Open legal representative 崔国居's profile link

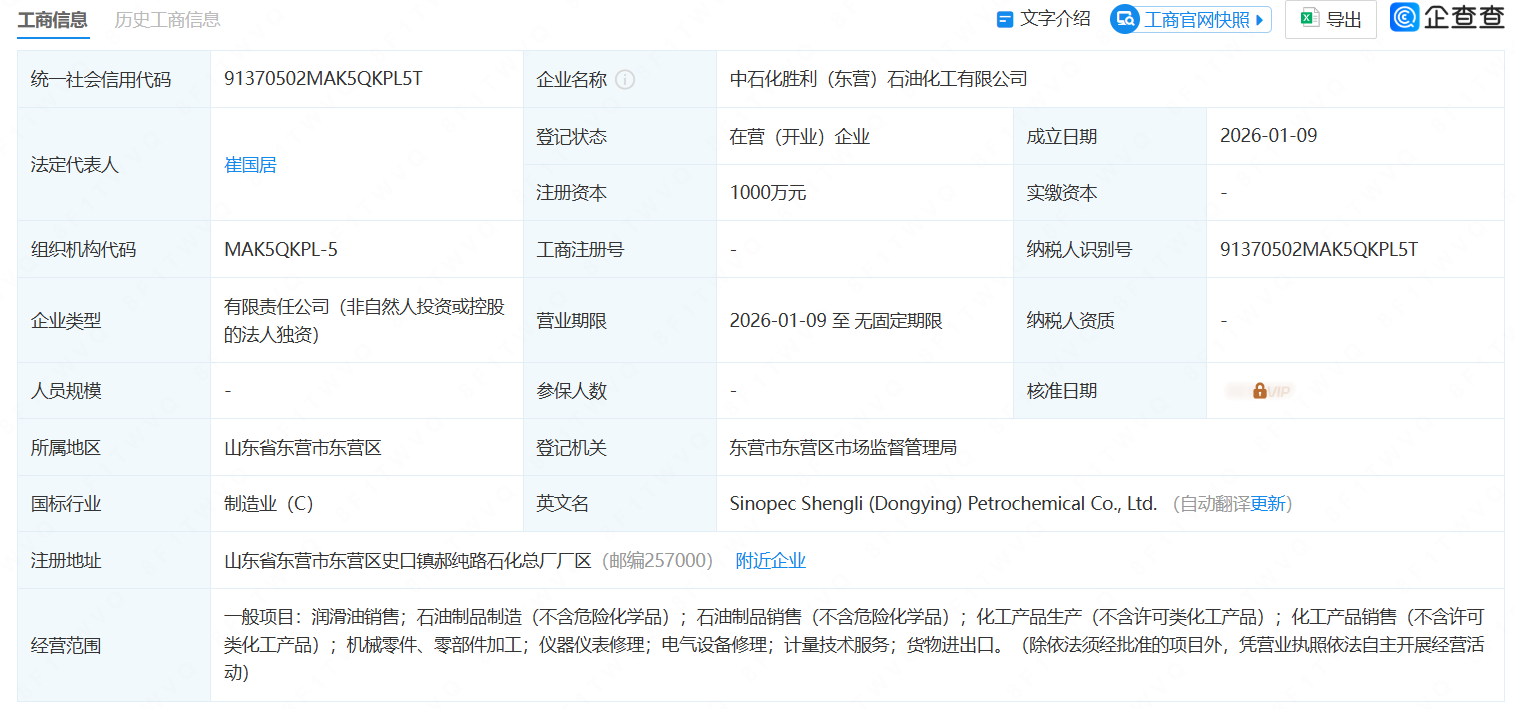(x=250, y=165)
